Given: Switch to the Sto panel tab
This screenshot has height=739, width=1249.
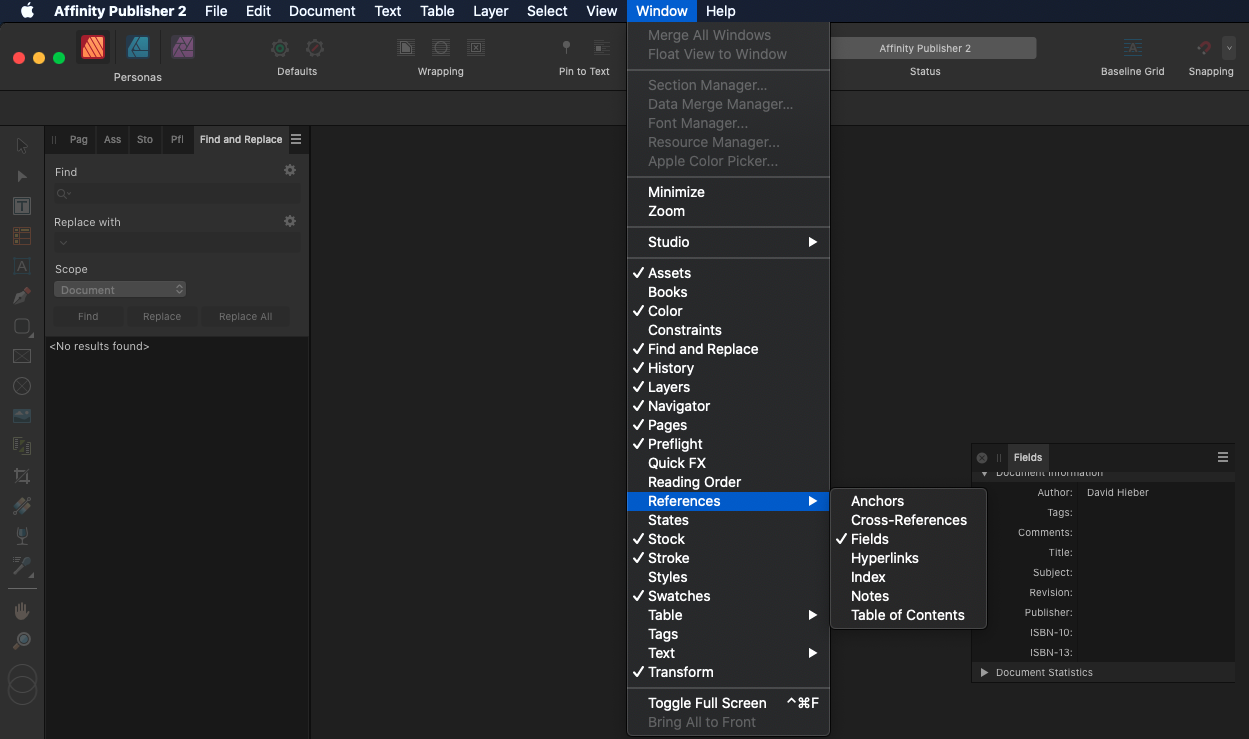Looking at the screenshot, I should tap(145, 140).
